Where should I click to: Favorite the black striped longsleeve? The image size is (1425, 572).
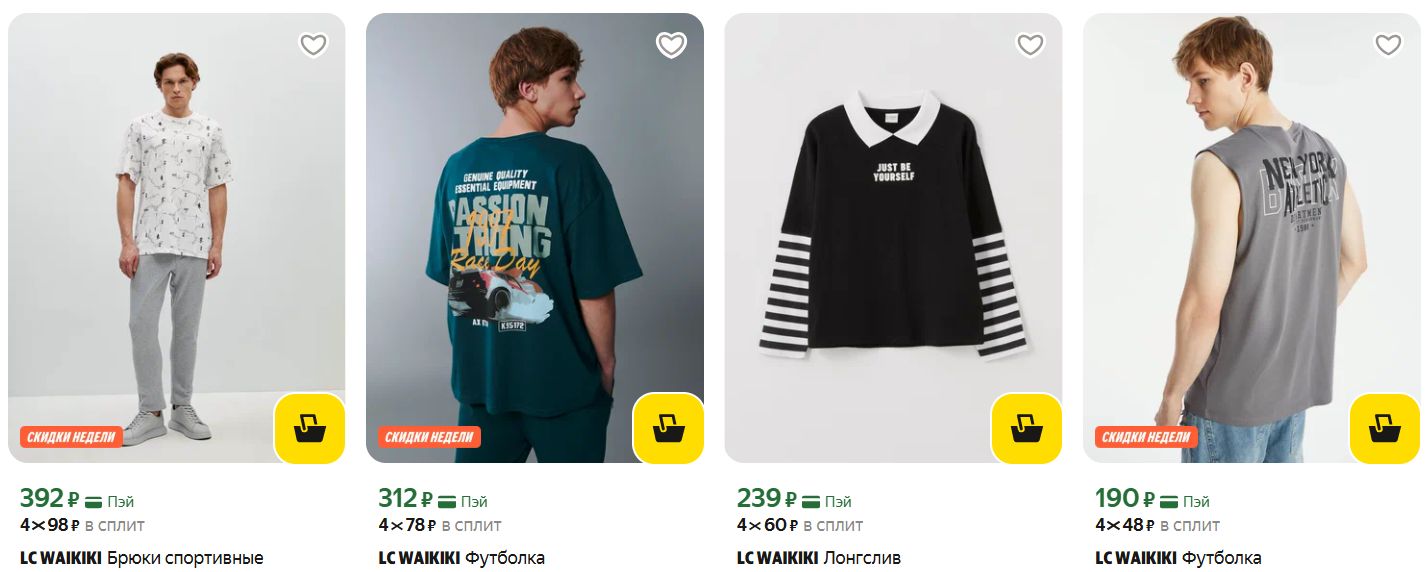[x=1030, y=45]
